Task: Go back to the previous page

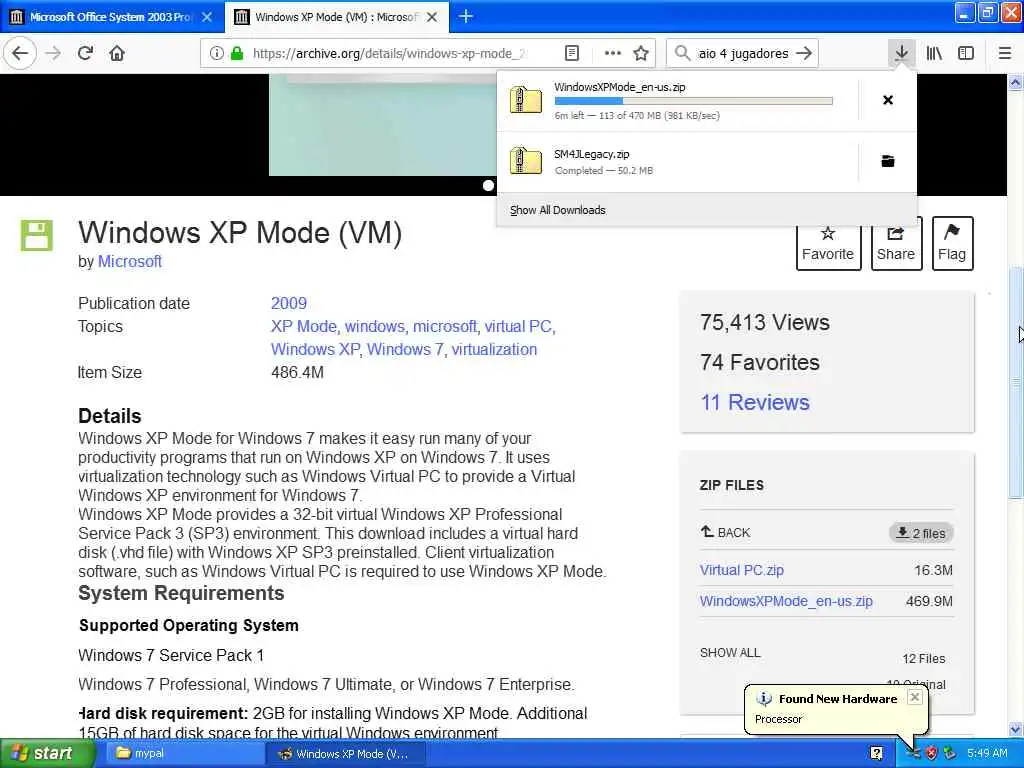Action: tap(20, 54)
